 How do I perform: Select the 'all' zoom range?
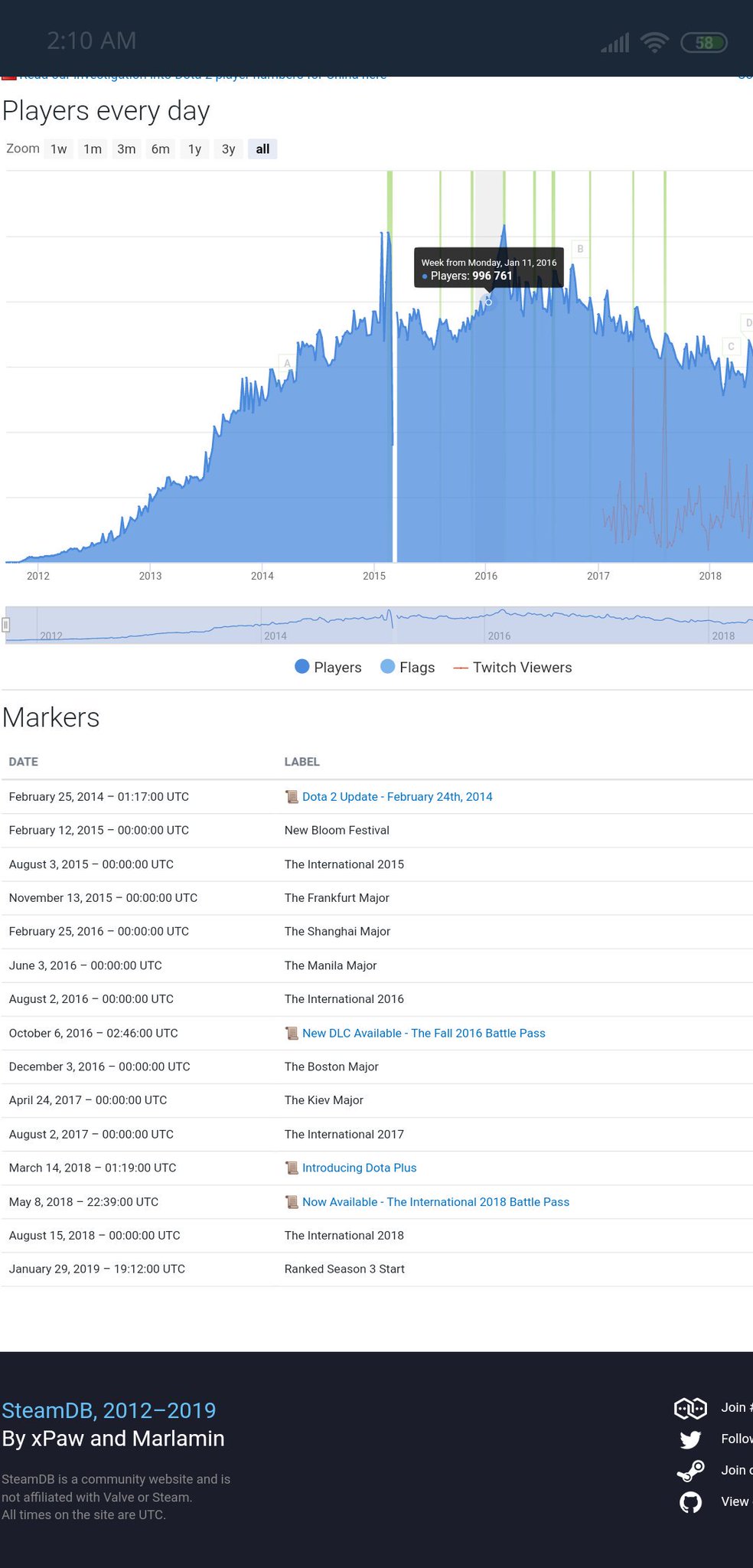click(x=262, y=149)
